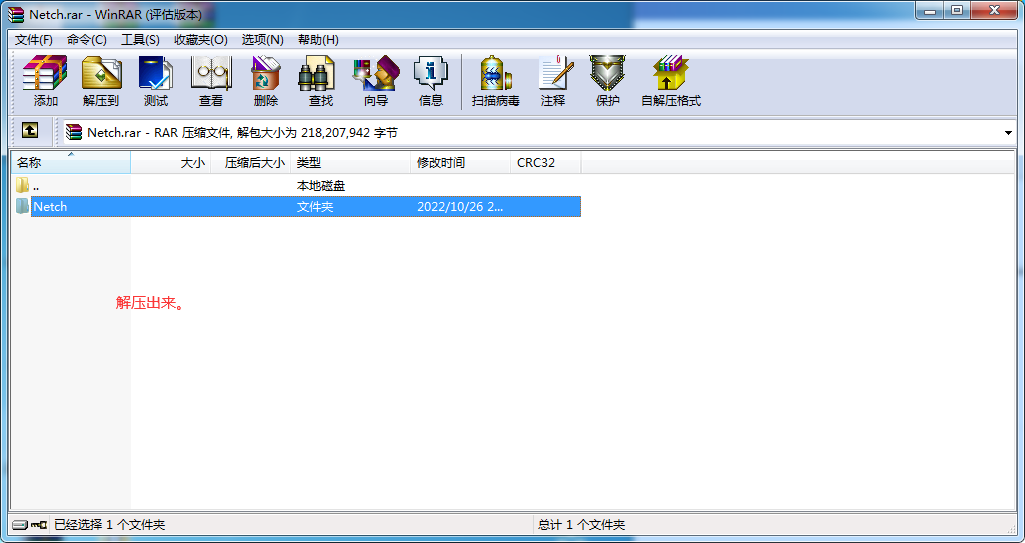Open the Comment (注释) toolbar icon

[552, 81]
